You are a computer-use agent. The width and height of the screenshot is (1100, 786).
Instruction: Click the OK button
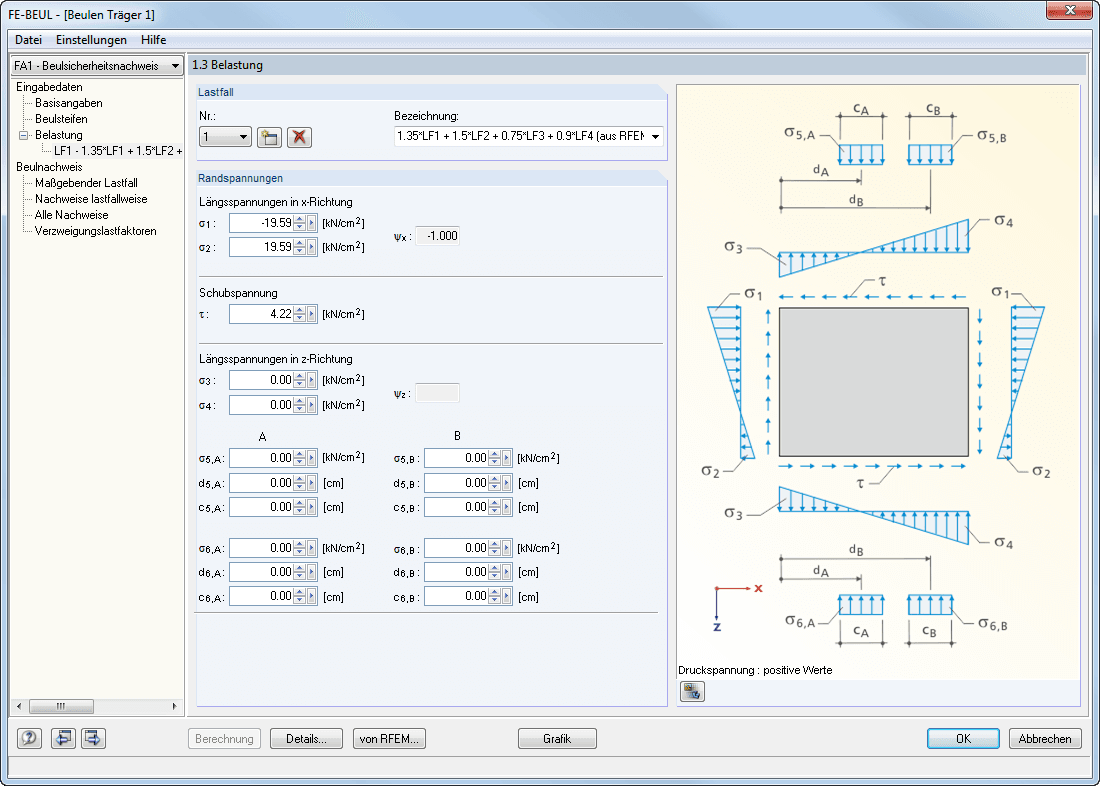point(963,738)
